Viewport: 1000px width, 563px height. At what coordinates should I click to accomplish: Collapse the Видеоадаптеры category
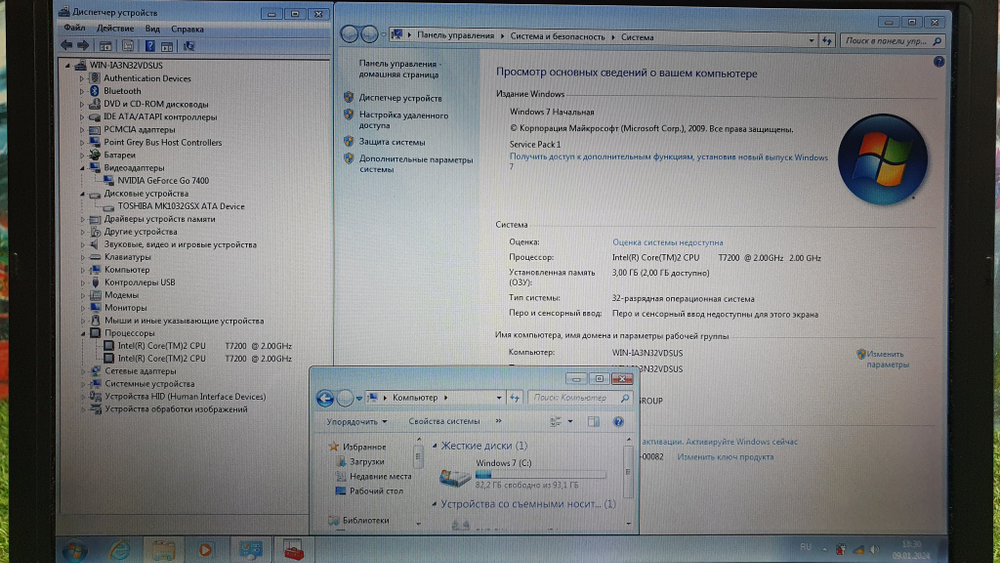pos(82,168)
